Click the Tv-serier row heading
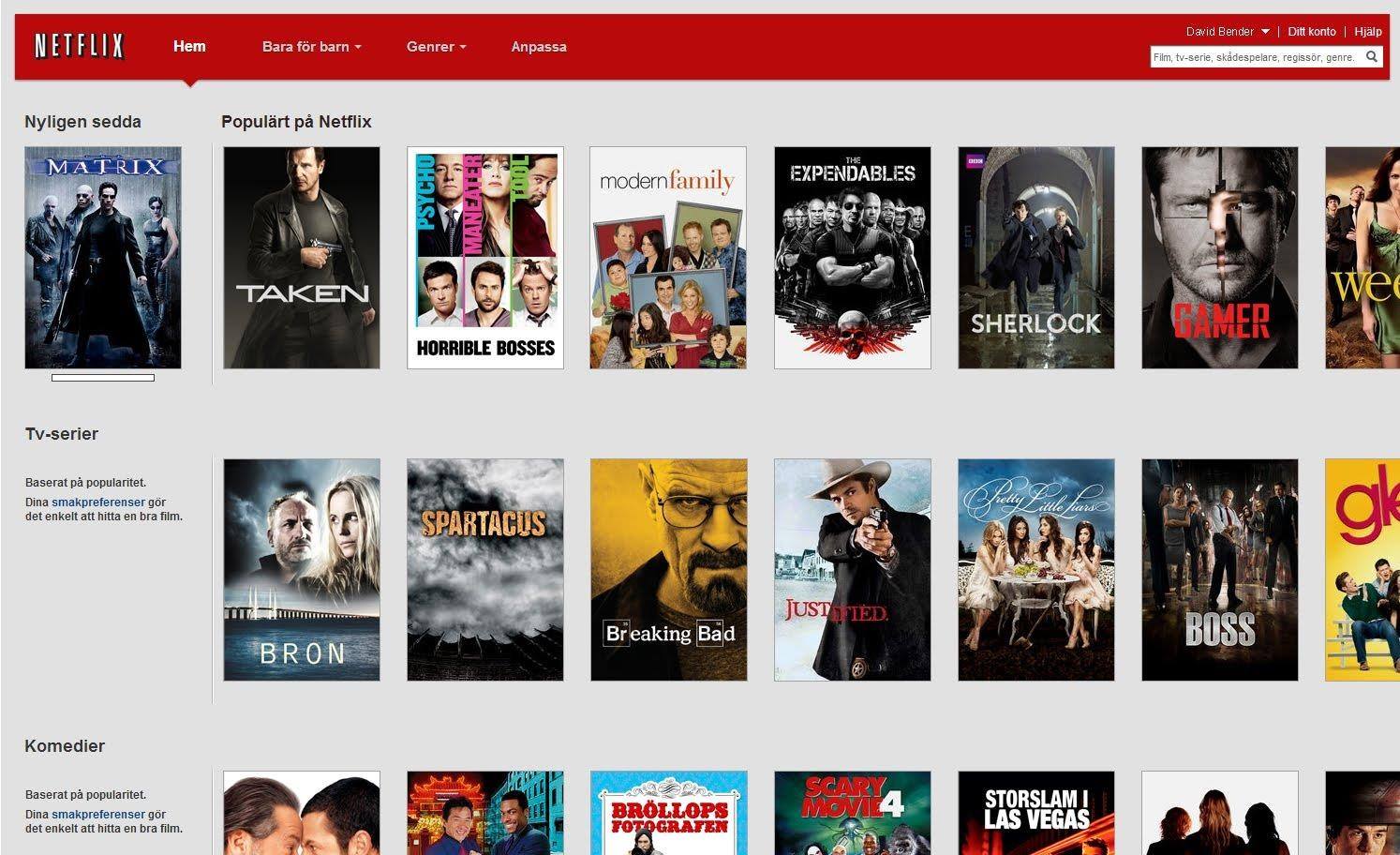The image size is (1400, 855). [61, 434]
